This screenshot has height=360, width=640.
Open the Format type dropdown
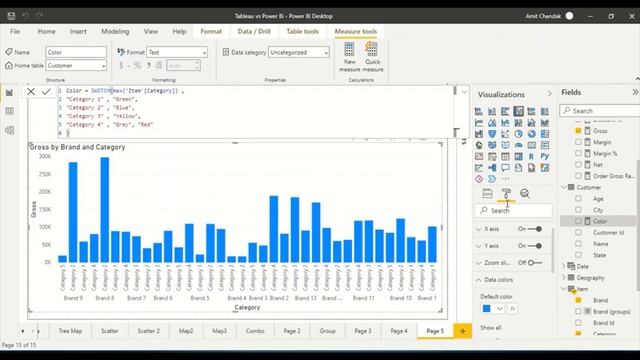click(177, 52)
